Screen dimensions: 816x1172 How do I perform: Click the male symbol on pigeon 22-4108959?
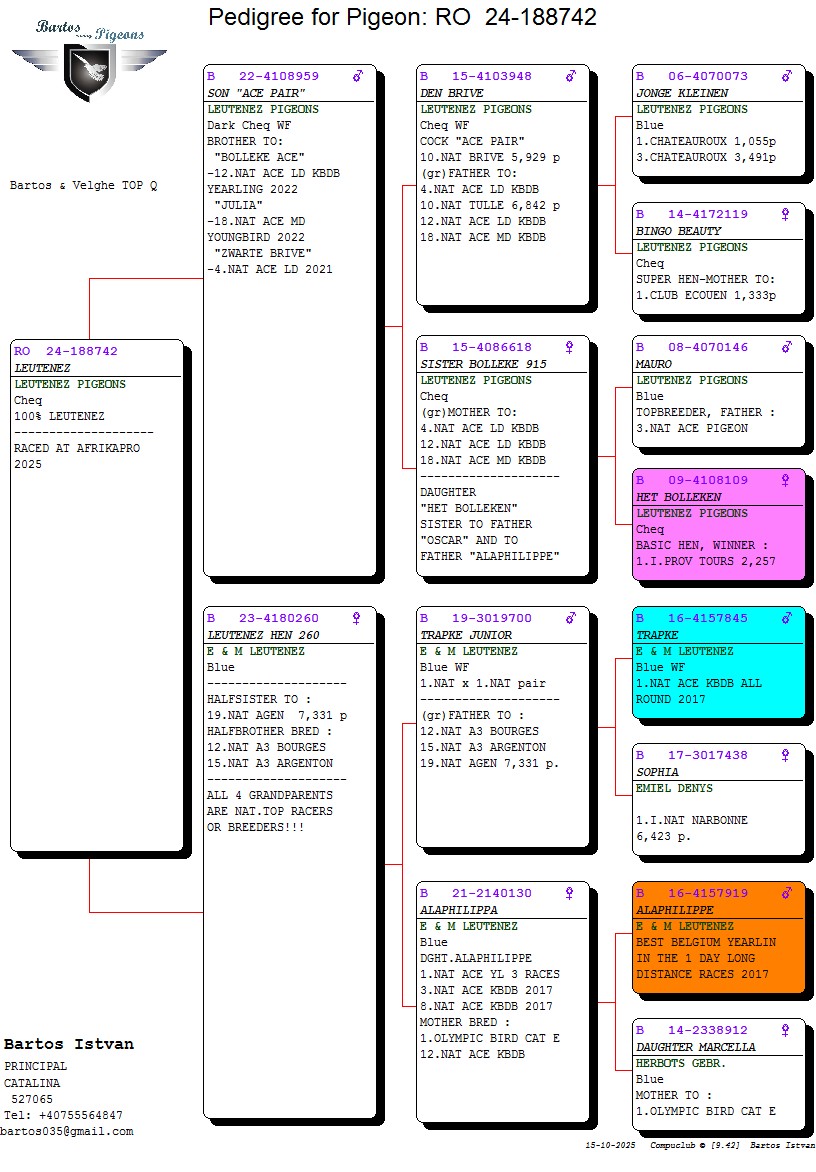[x=358, y=76]
